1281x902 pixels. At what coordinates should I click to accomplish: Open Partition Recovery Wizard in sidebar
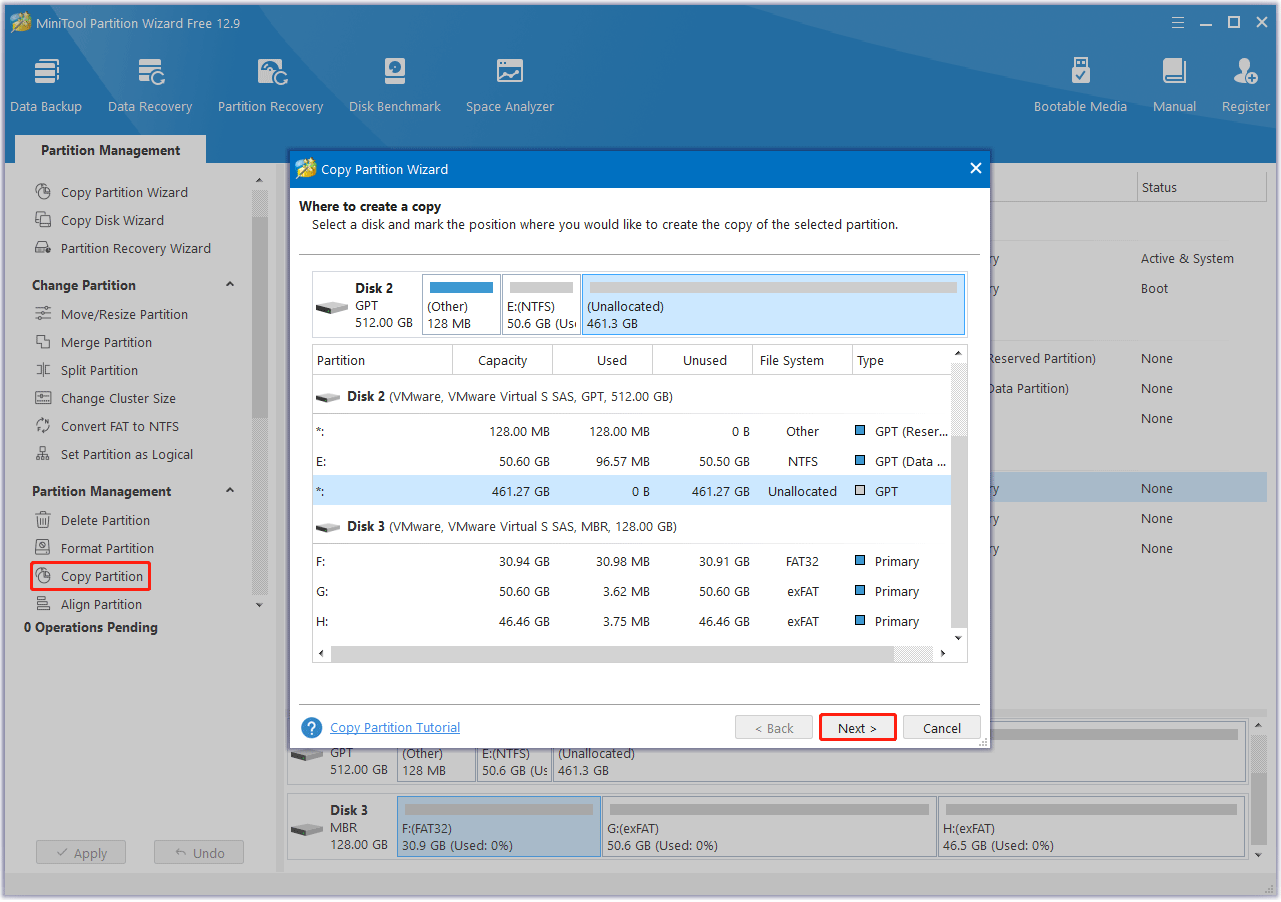click(x=123, y=248)
